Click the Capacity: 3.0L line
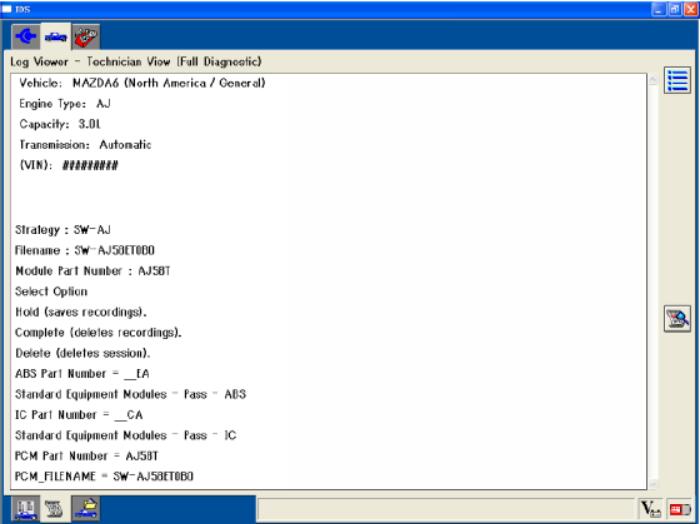Viewport: 700px width, 524px height. [60, 124]
